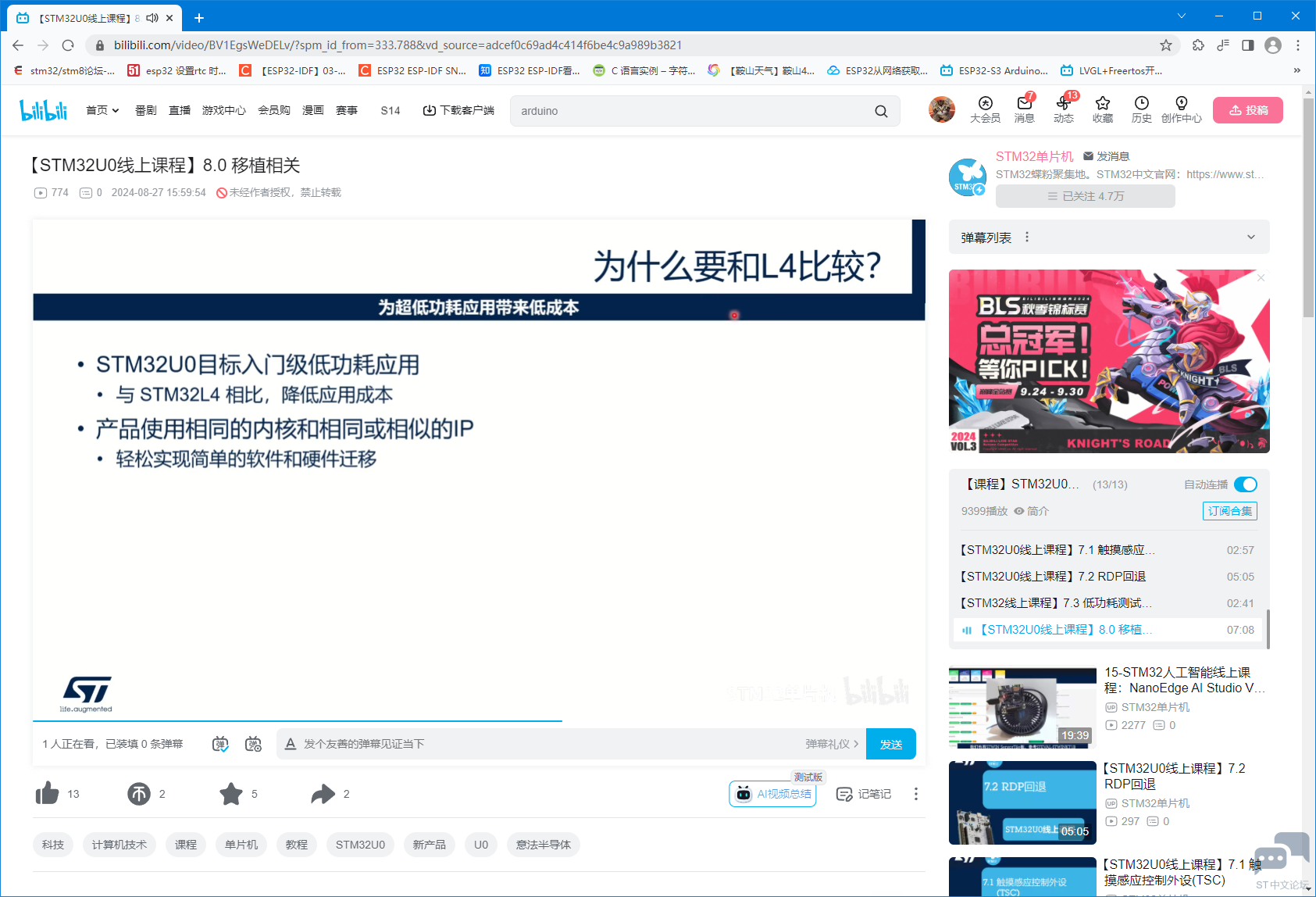Click the search magnifier icon

click(x=881, y=111)
